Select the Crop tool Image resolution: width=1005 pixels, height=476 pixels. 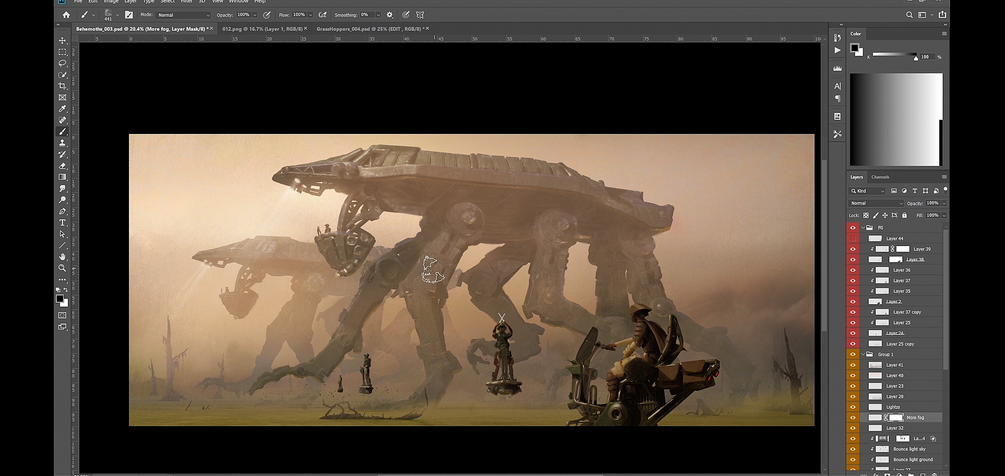point(62,86)
